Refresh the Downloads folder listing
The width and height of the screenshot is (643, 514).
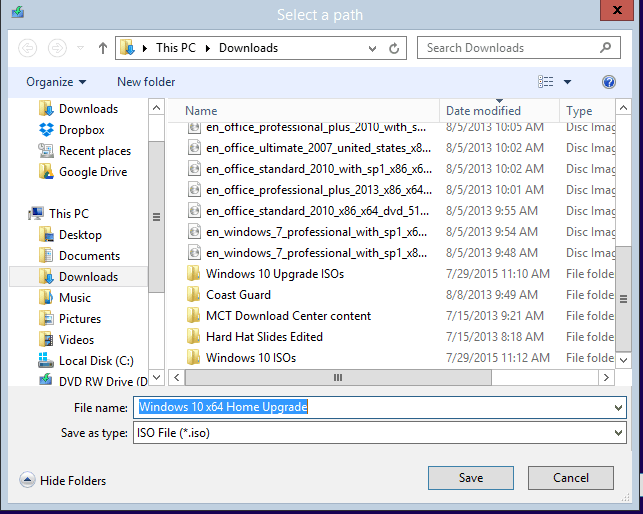(394, 48)
